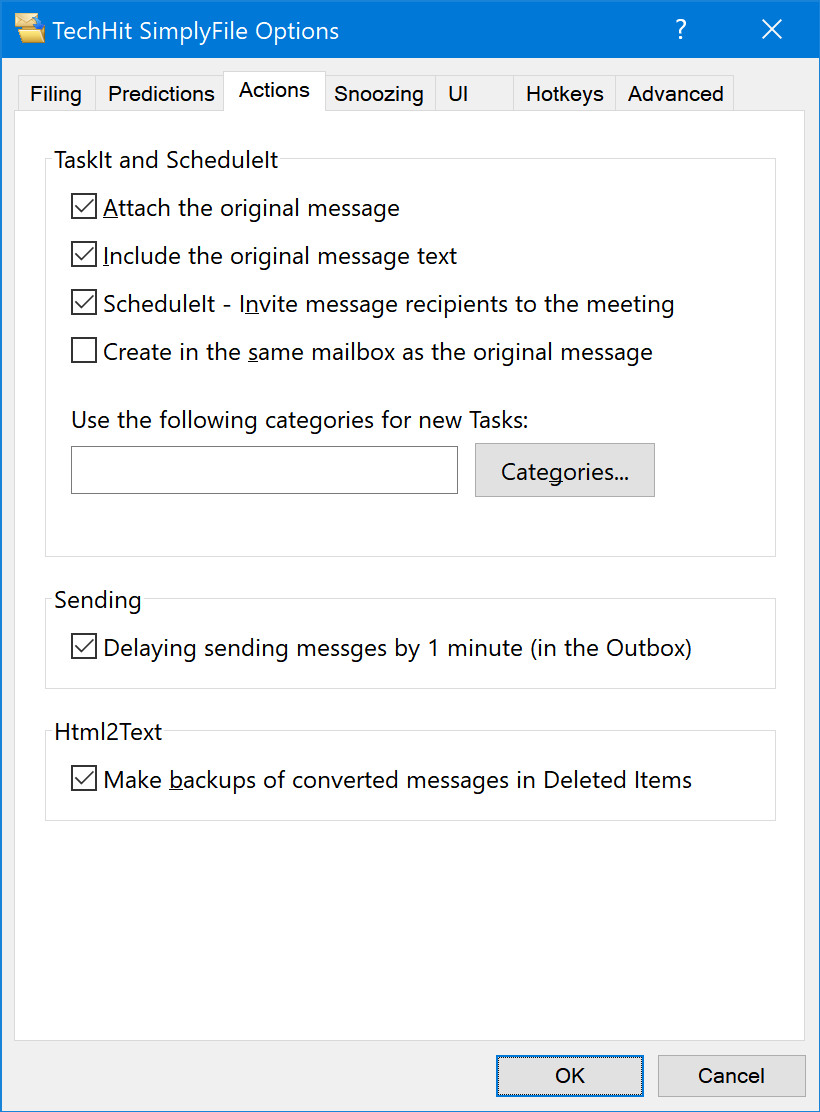Toggle Include the original message text

click(x=84, y=255)
